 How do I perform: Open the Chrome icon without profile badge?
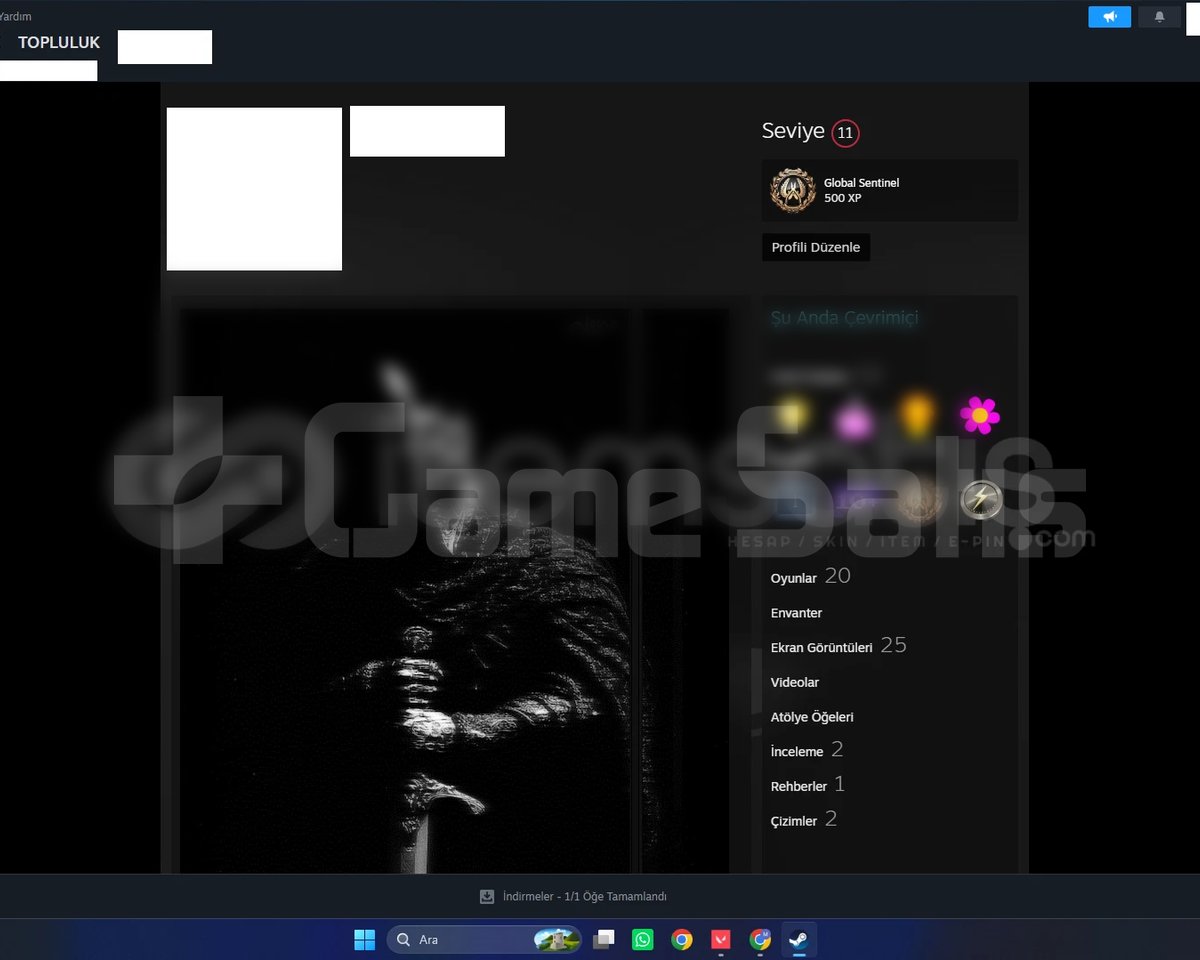coord(682,940)
